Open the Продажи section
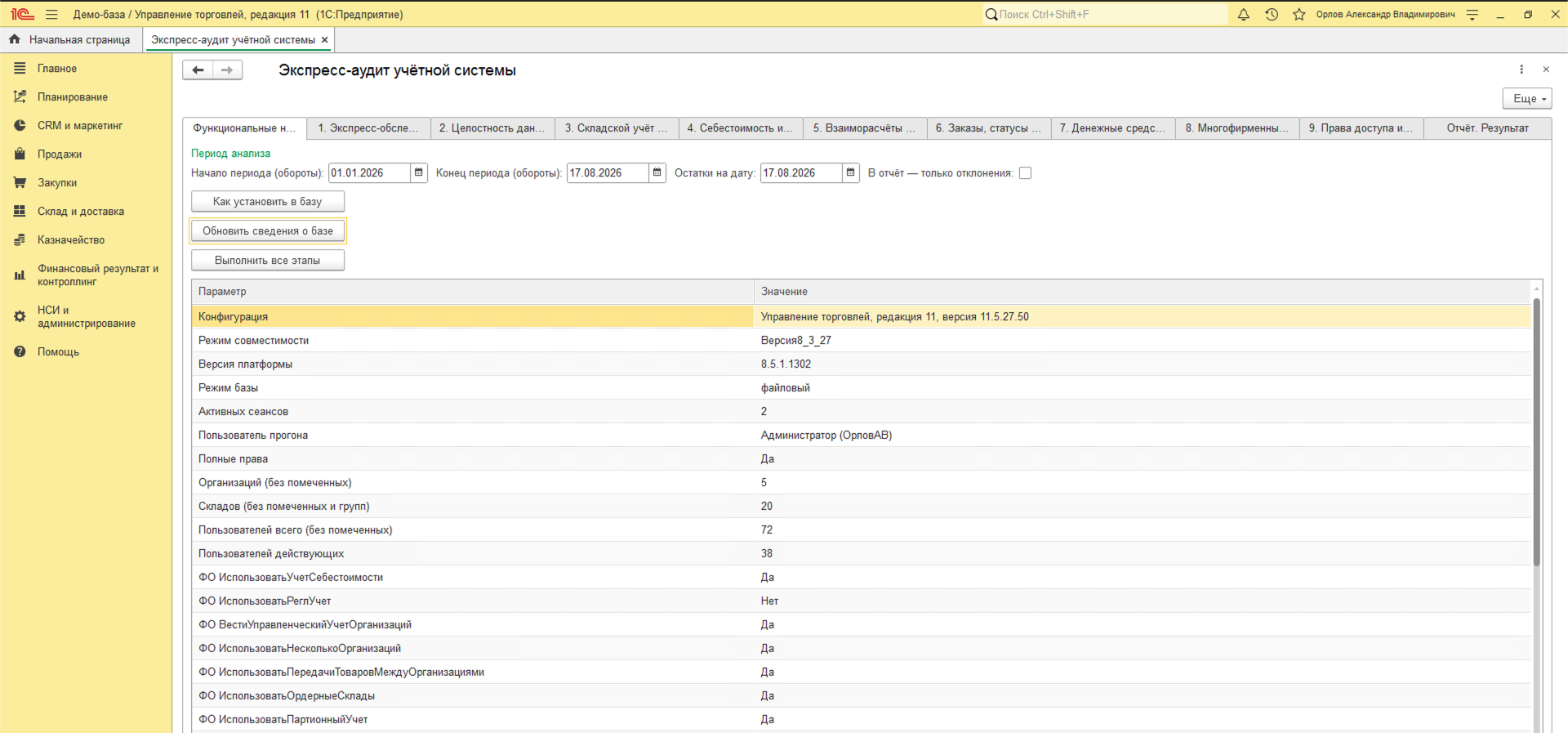The image size is (1568, 733). [86, 154]
